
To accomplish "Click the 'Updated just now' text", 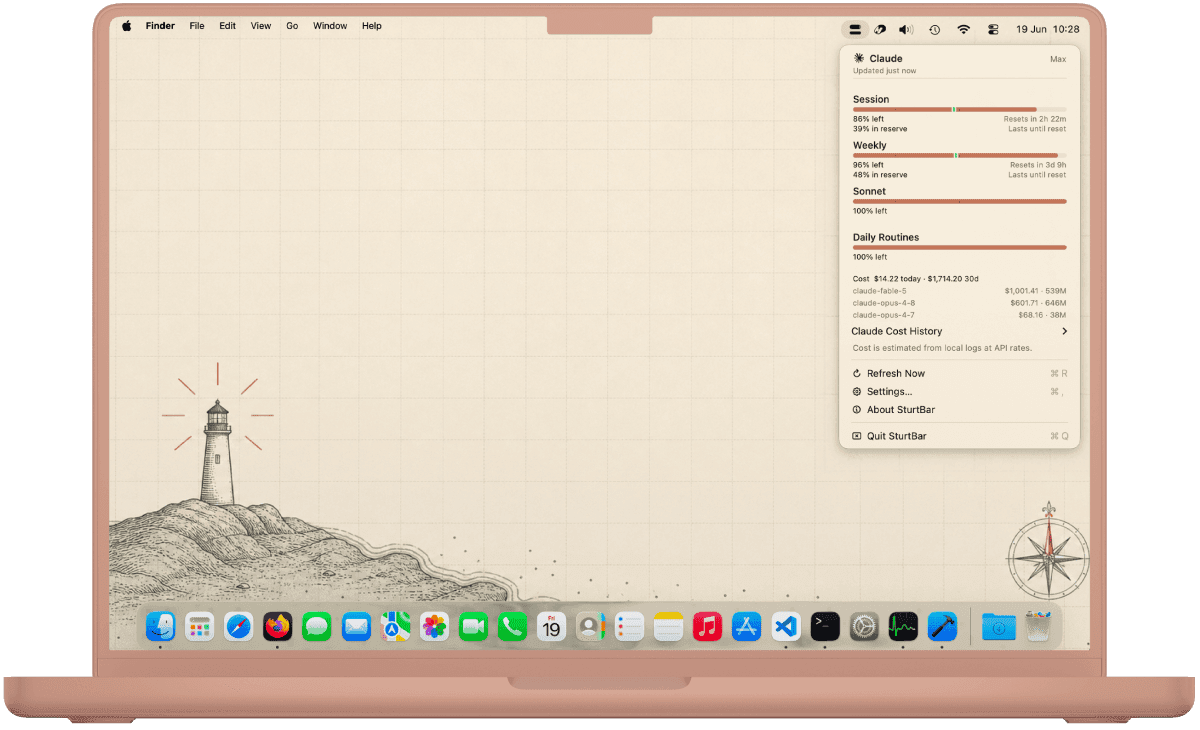I will point(884,71).
